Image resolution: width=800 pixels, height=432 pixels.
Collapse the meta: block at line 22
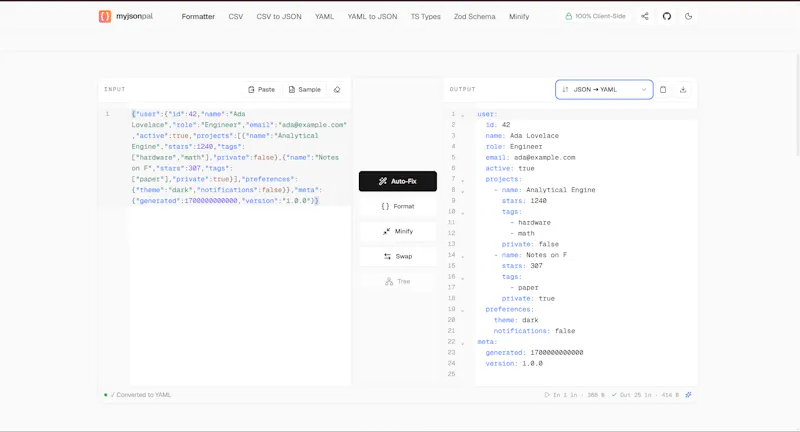pos(463,343)
